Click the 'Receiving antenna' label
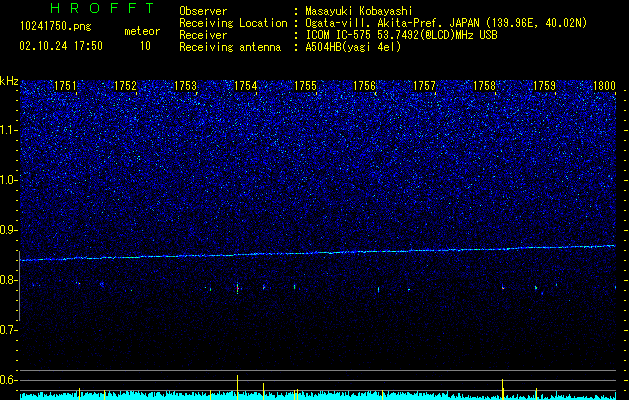Screen dimensions: 629x400 (x=230, y=47)
